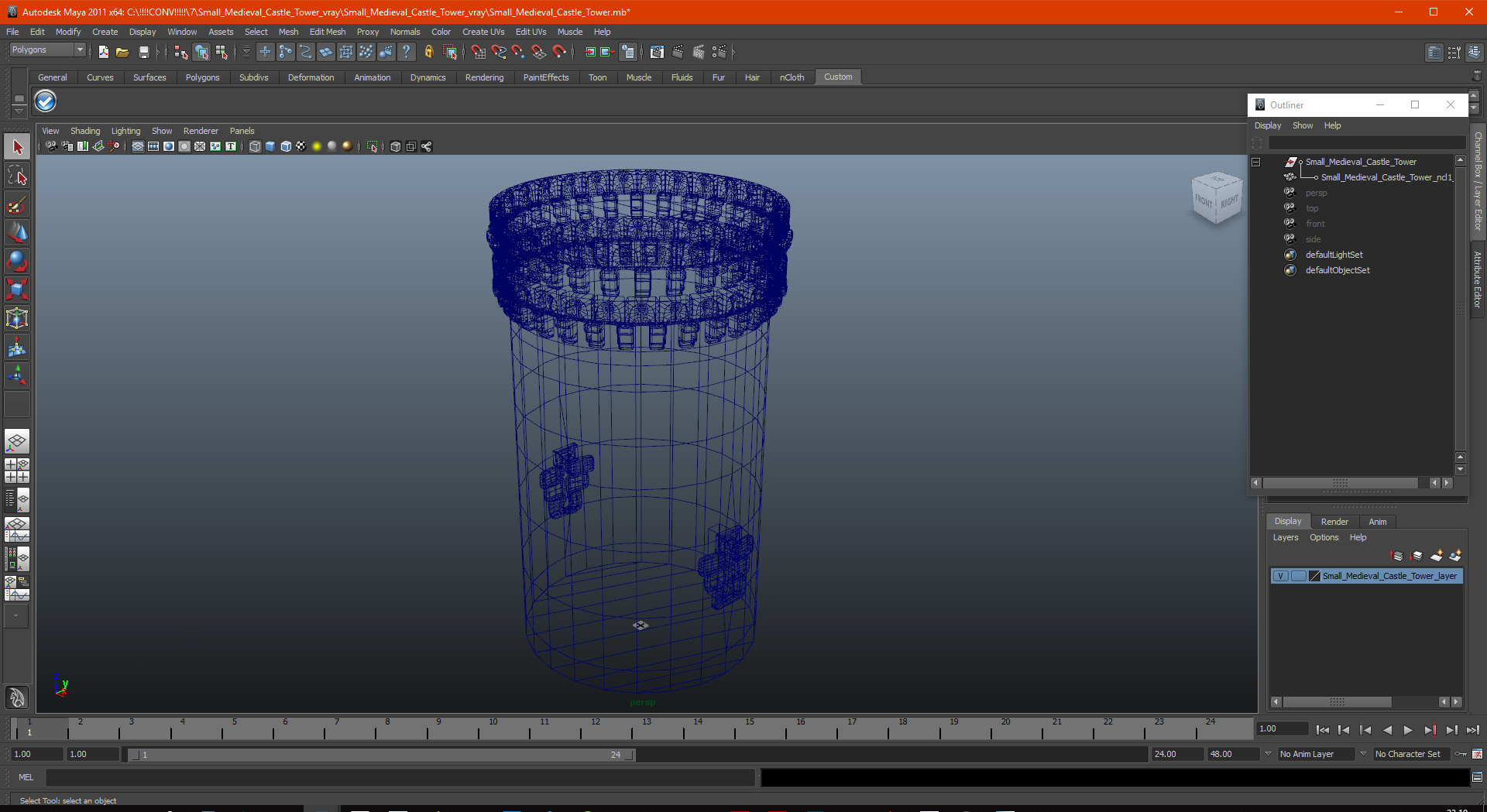The image size is (1487, 812).
Task: Switch to the Polygons shelf tab
Action: pos(202,77)
